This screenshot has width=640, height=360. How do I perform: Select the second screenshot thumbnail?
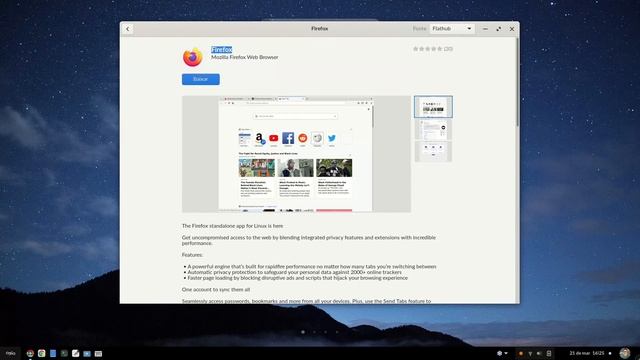point(433,130)
